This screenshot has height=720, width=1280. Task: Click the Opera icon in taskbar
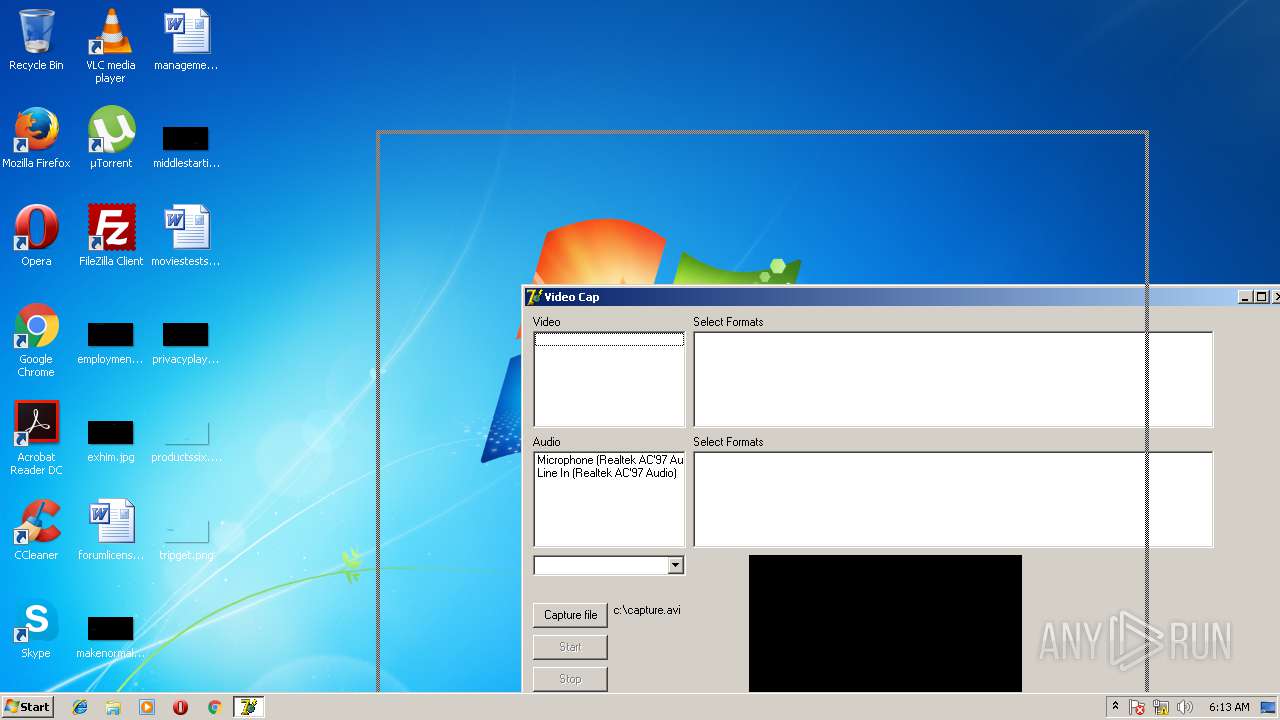tap(180, 707)
